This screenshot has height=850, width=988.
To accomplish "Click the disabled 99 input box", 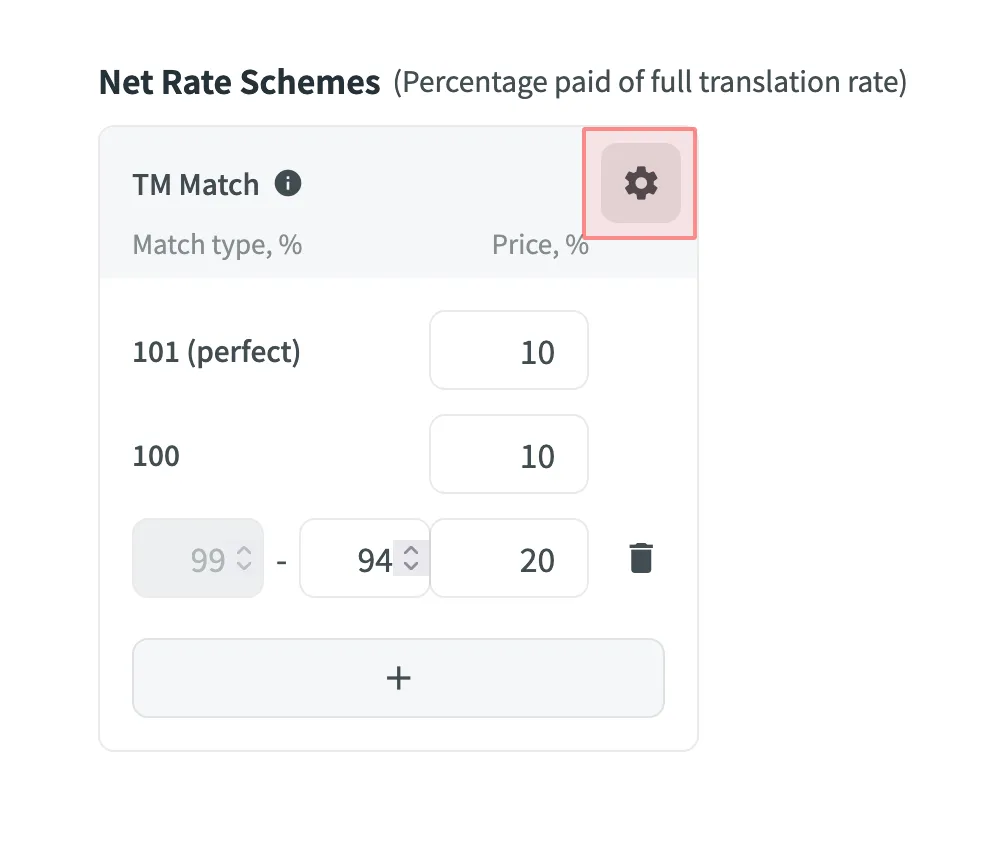I will [190, 559].
